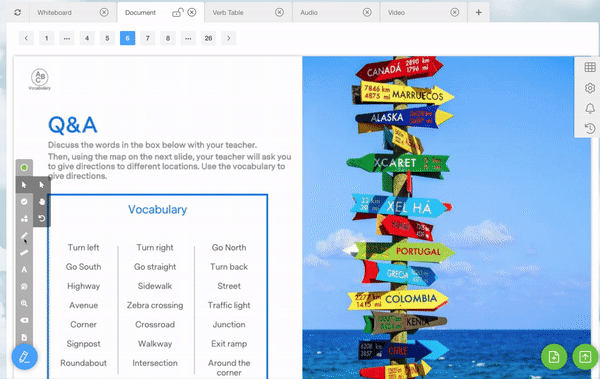Screen dimensions: 600x379
Task: Select the hand pan tool
Action: click(x=42, y=201)
